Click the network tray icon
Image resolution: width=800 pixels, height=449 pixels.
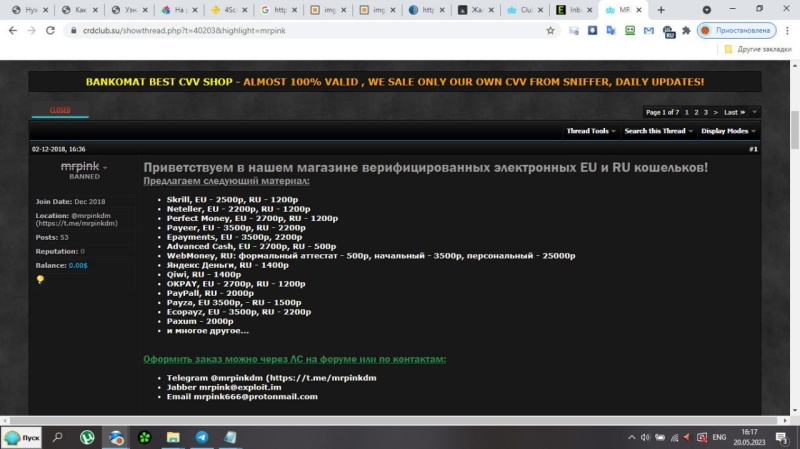[674, 437]
